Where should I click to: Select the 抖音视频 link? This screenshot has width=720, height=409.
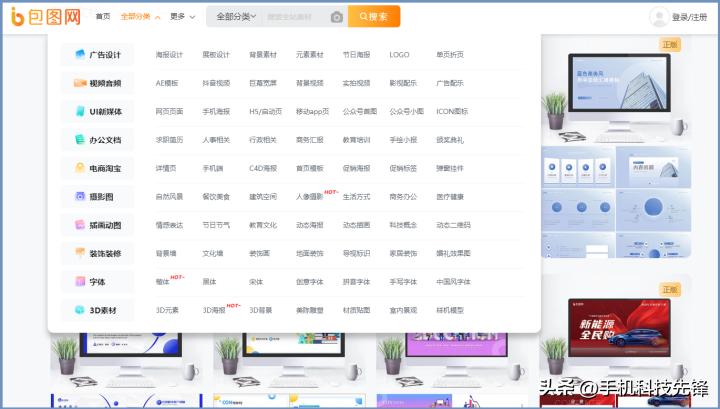pos(216,83)
